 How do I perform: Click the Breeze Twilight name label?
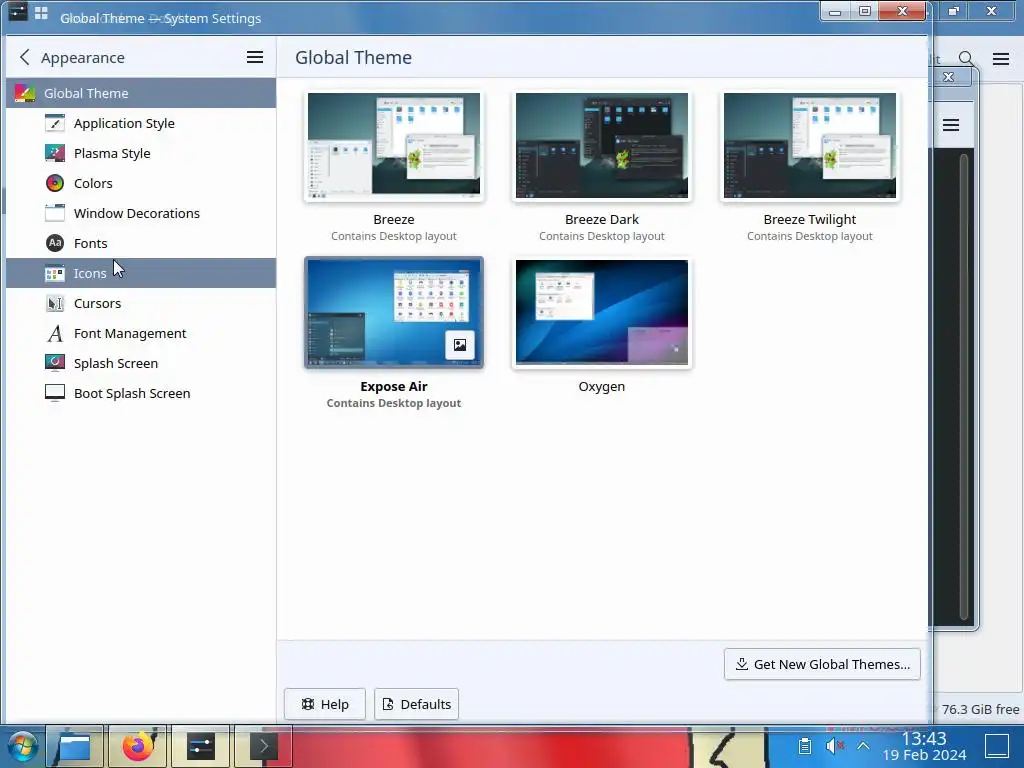point(810,219)
